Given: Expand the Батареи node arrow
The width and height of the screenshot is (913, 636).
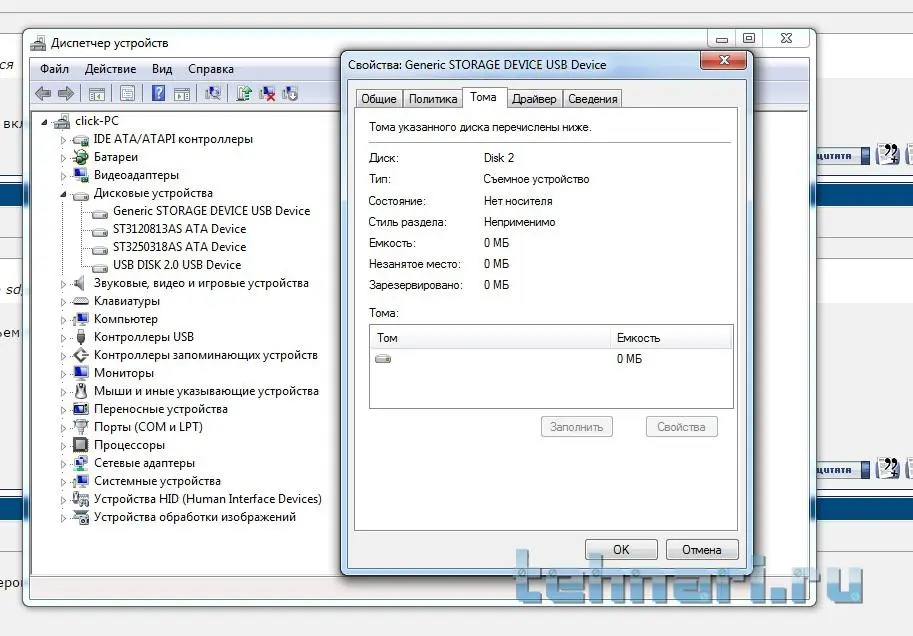Looking at the screenshot, I should [63, 158].
